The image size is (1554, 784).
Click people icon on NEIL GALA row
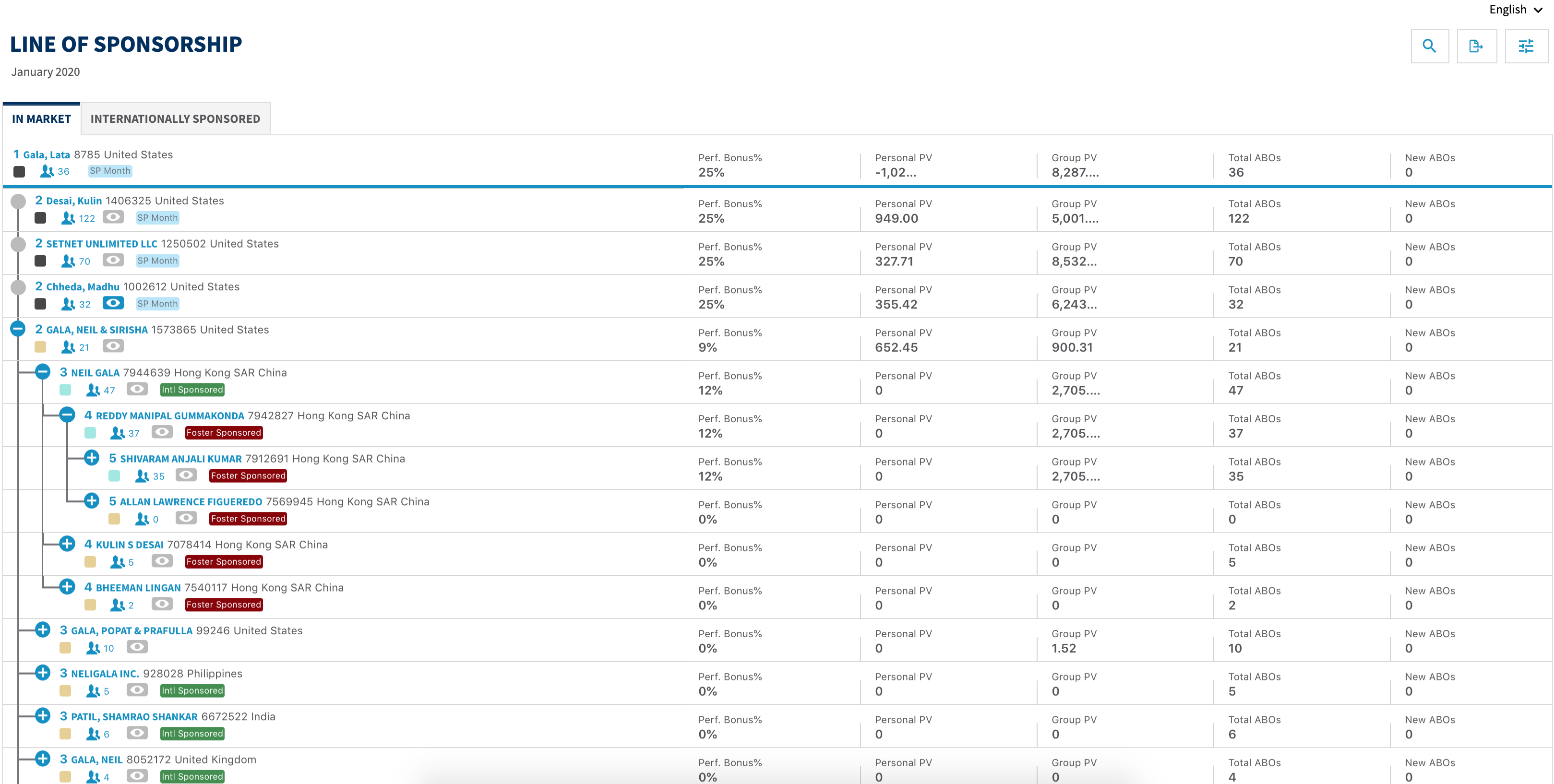point(93,390)
